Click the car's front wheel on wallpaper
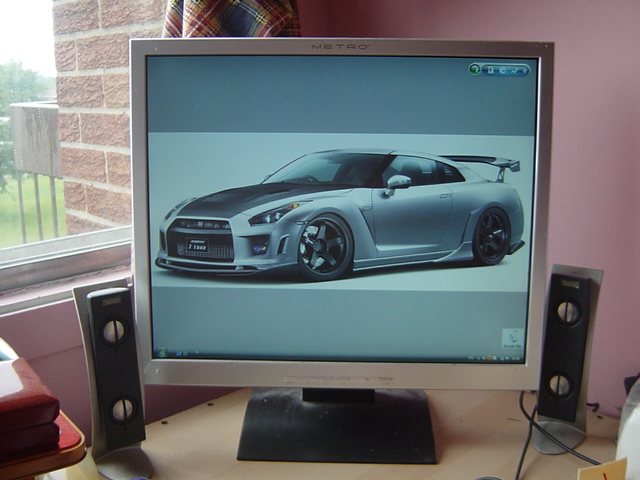Viewport: 640px width, 480px height. [324, 247]
